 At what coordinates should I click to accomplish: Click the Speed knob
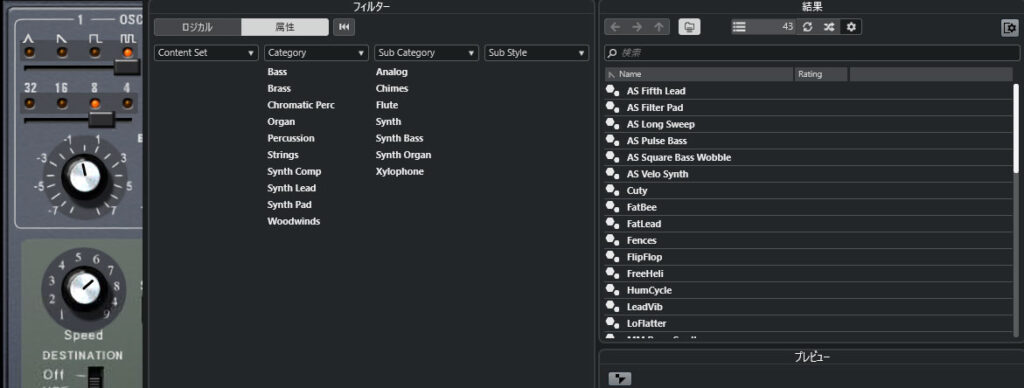pyautogui.click(x=85, y=288)
